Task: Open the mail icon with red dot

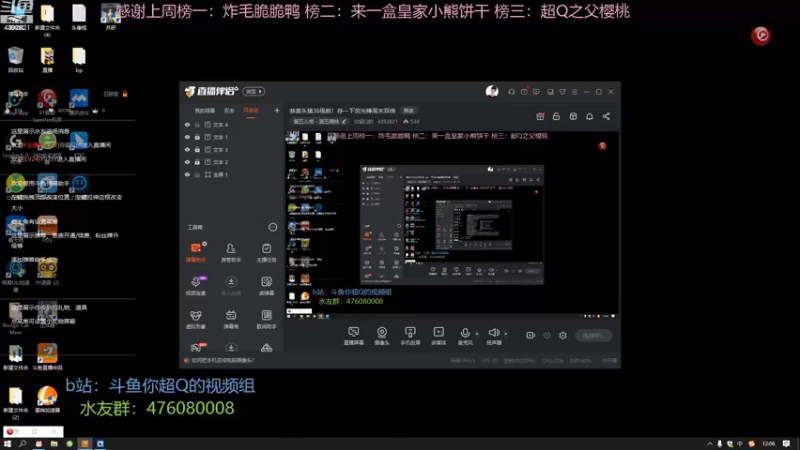Action: [524, 92]
